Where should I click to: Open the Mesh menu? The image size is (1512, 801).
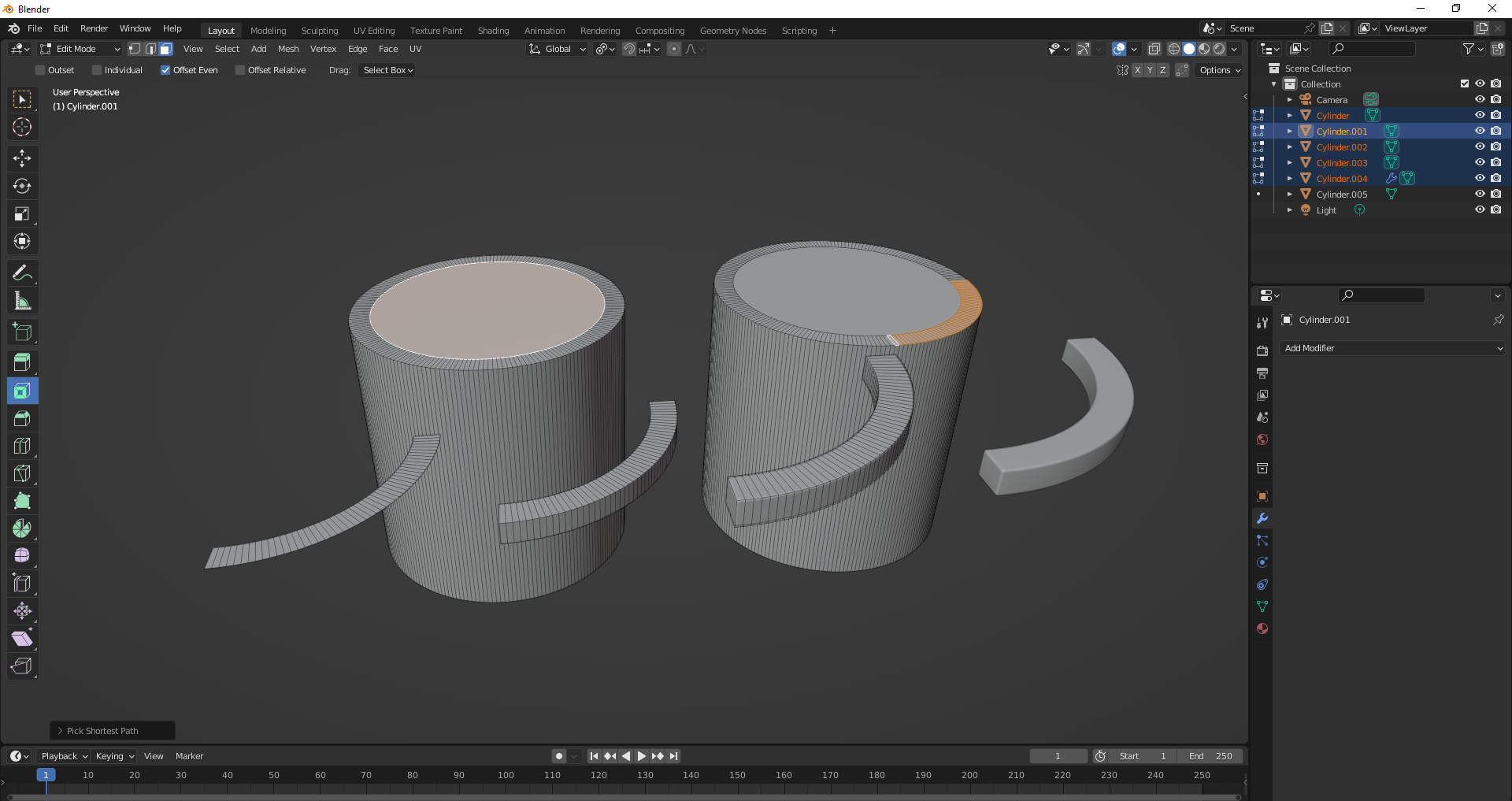tap(288, 49)
